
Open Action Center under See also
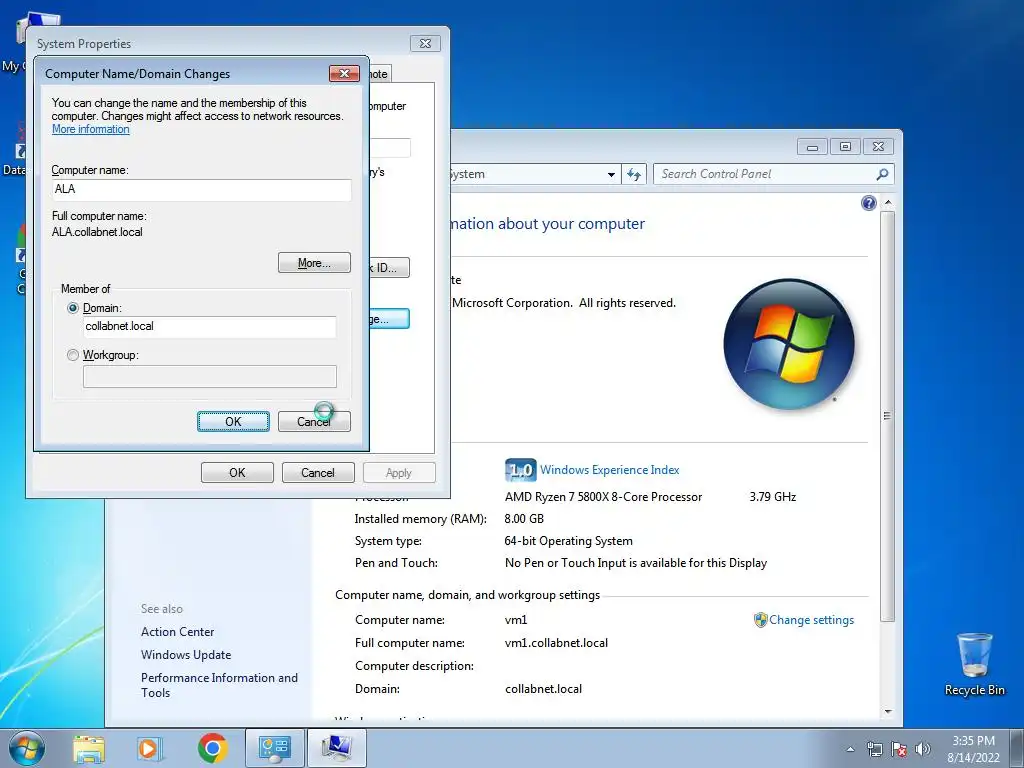point(178,632)
